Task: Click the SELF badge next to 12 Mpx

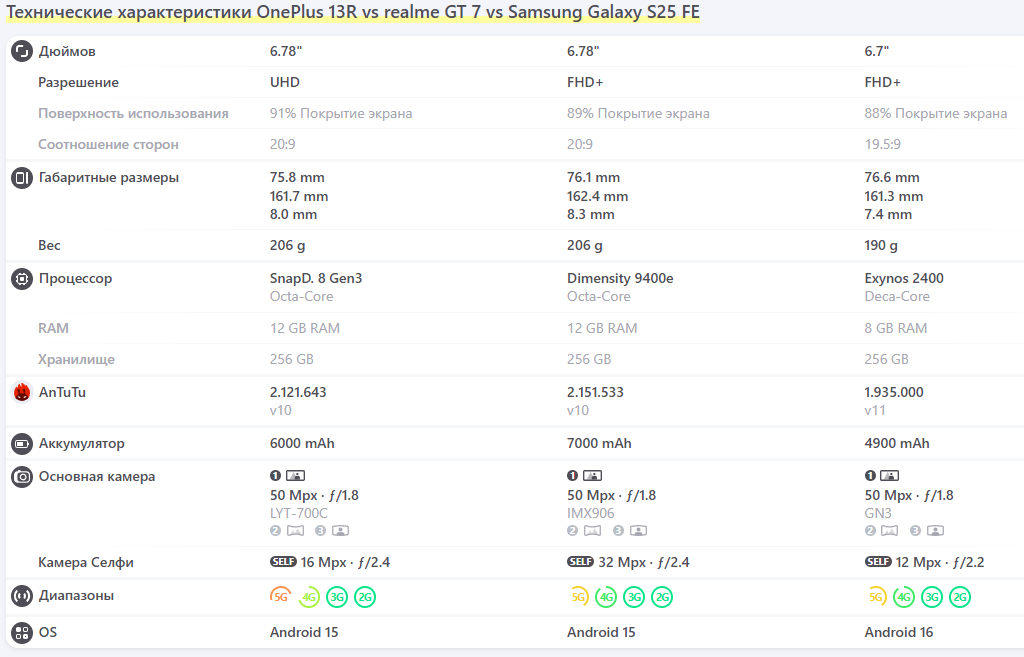Action: click(878, 562)
